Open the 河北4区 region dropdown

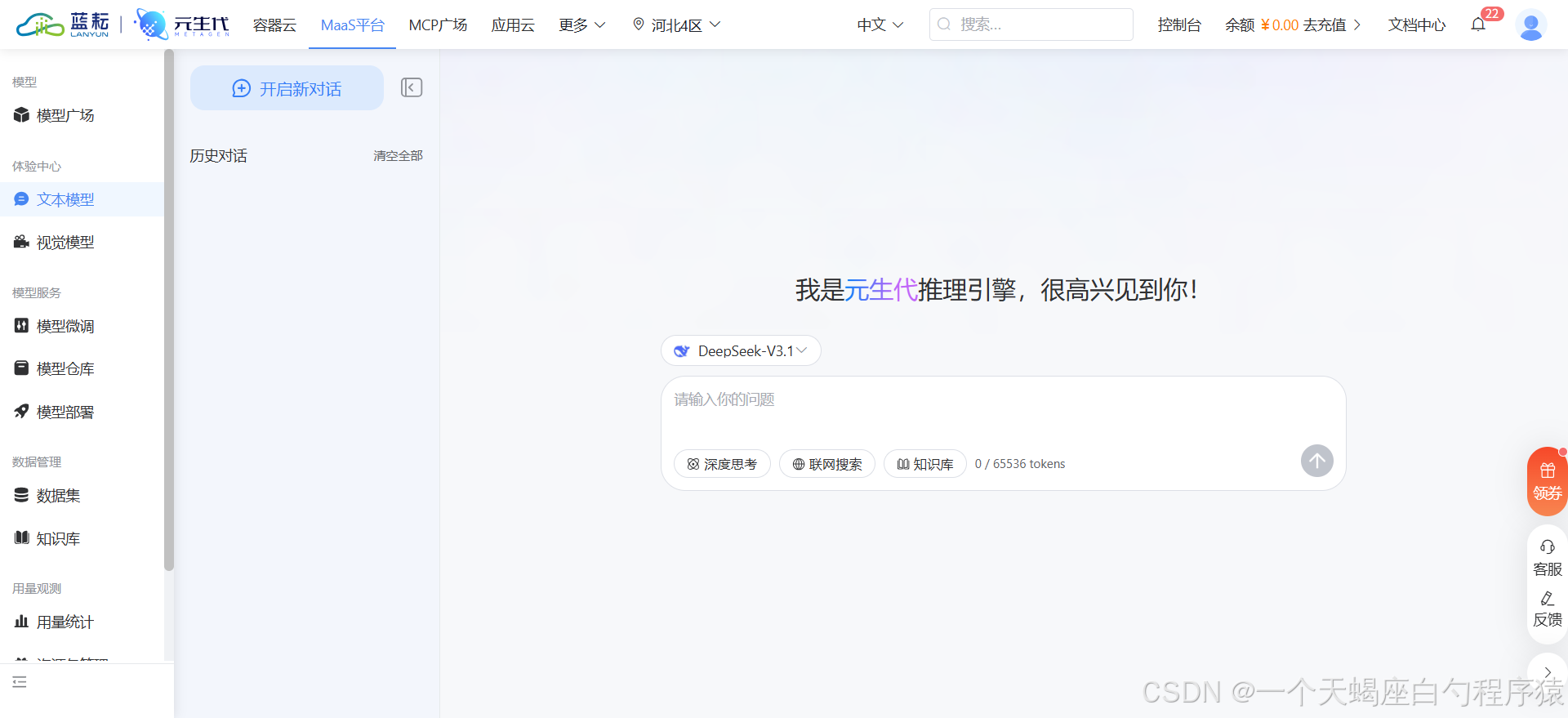click(676, 25)
